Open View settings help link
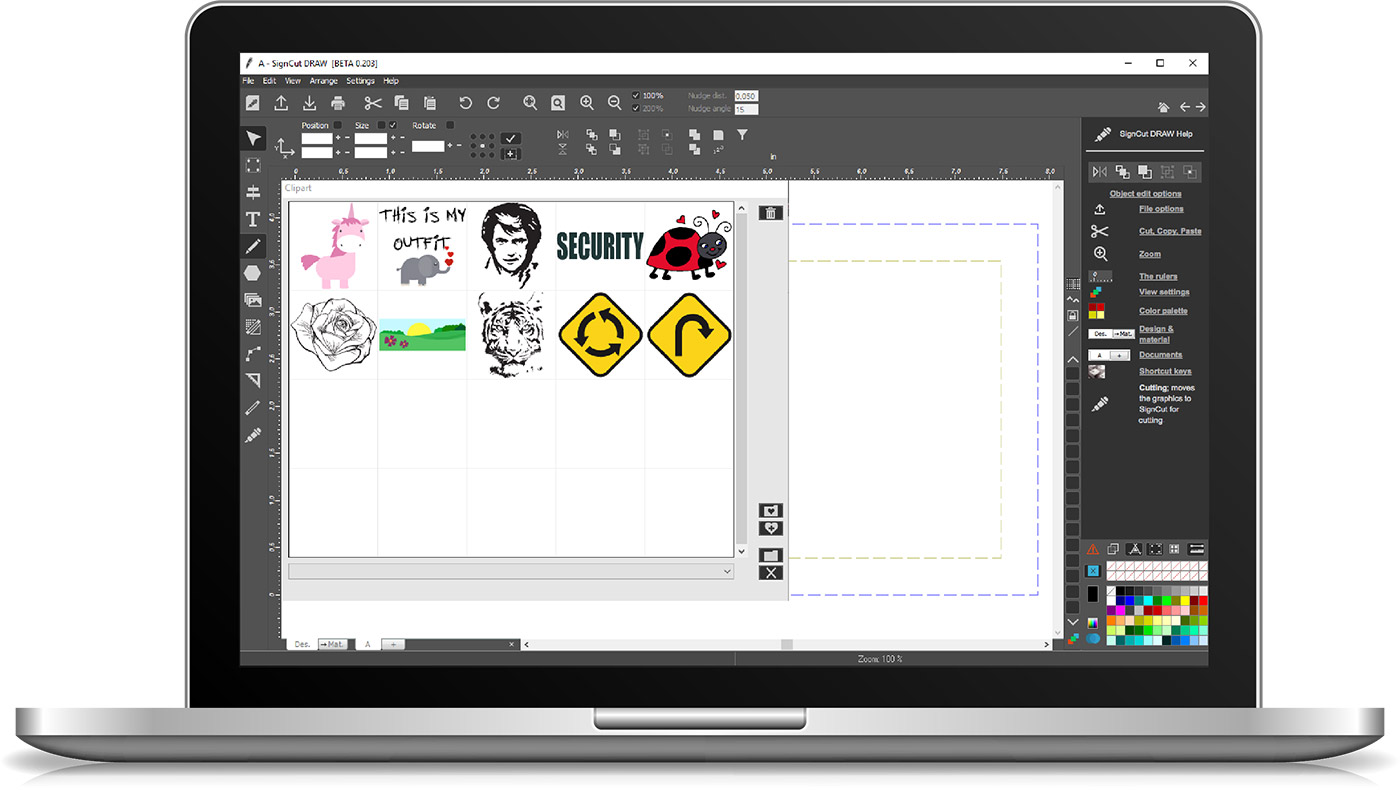The image size is (1400, 790). 1164,292
